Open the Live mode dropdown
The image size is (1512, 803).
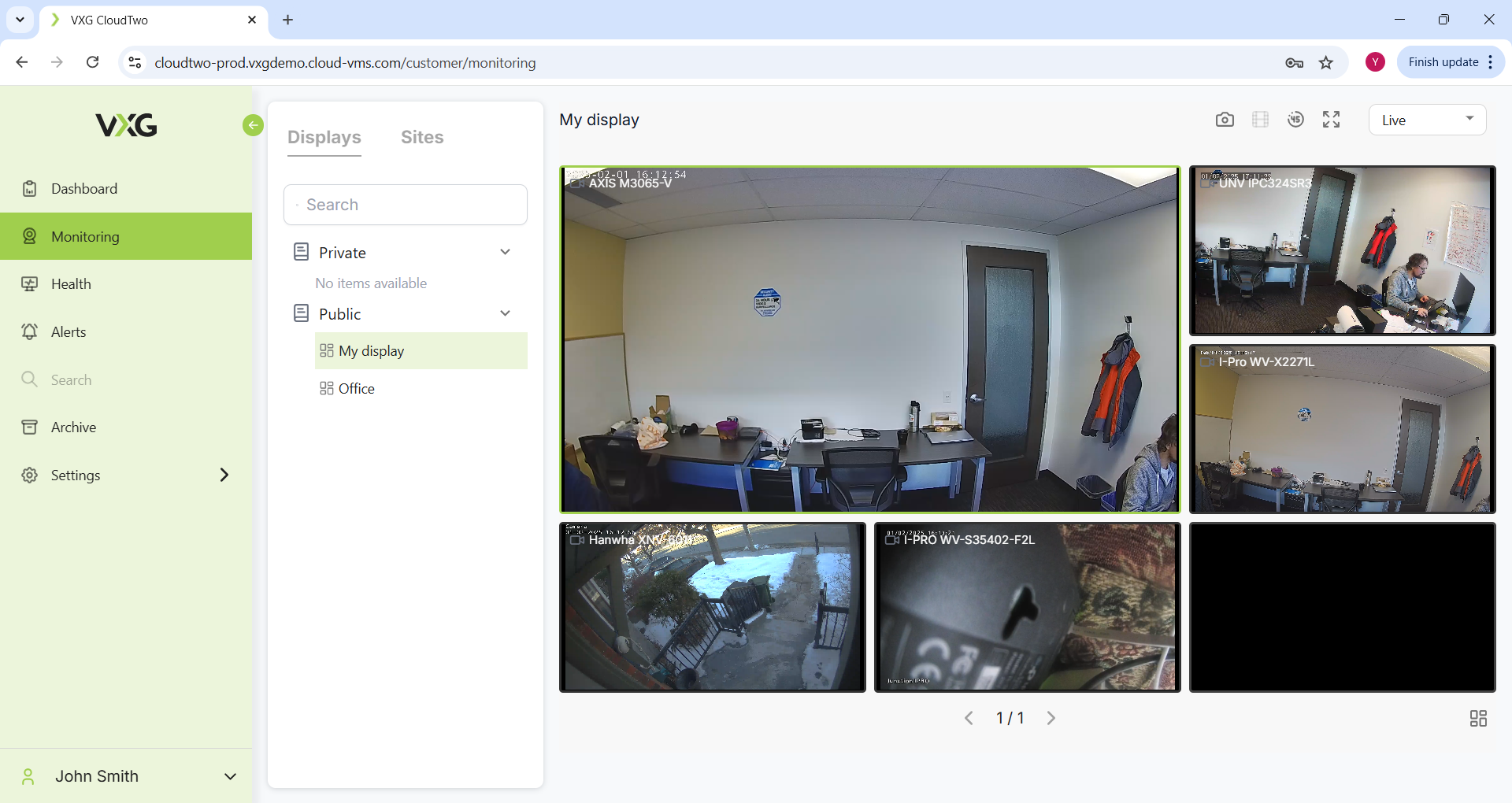1427,120
